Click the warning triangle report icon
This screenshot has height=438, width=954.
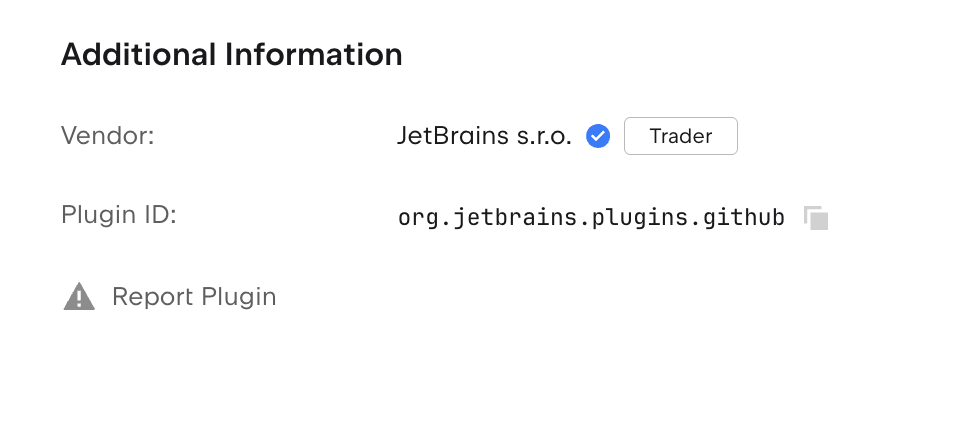tap(79, 297)
